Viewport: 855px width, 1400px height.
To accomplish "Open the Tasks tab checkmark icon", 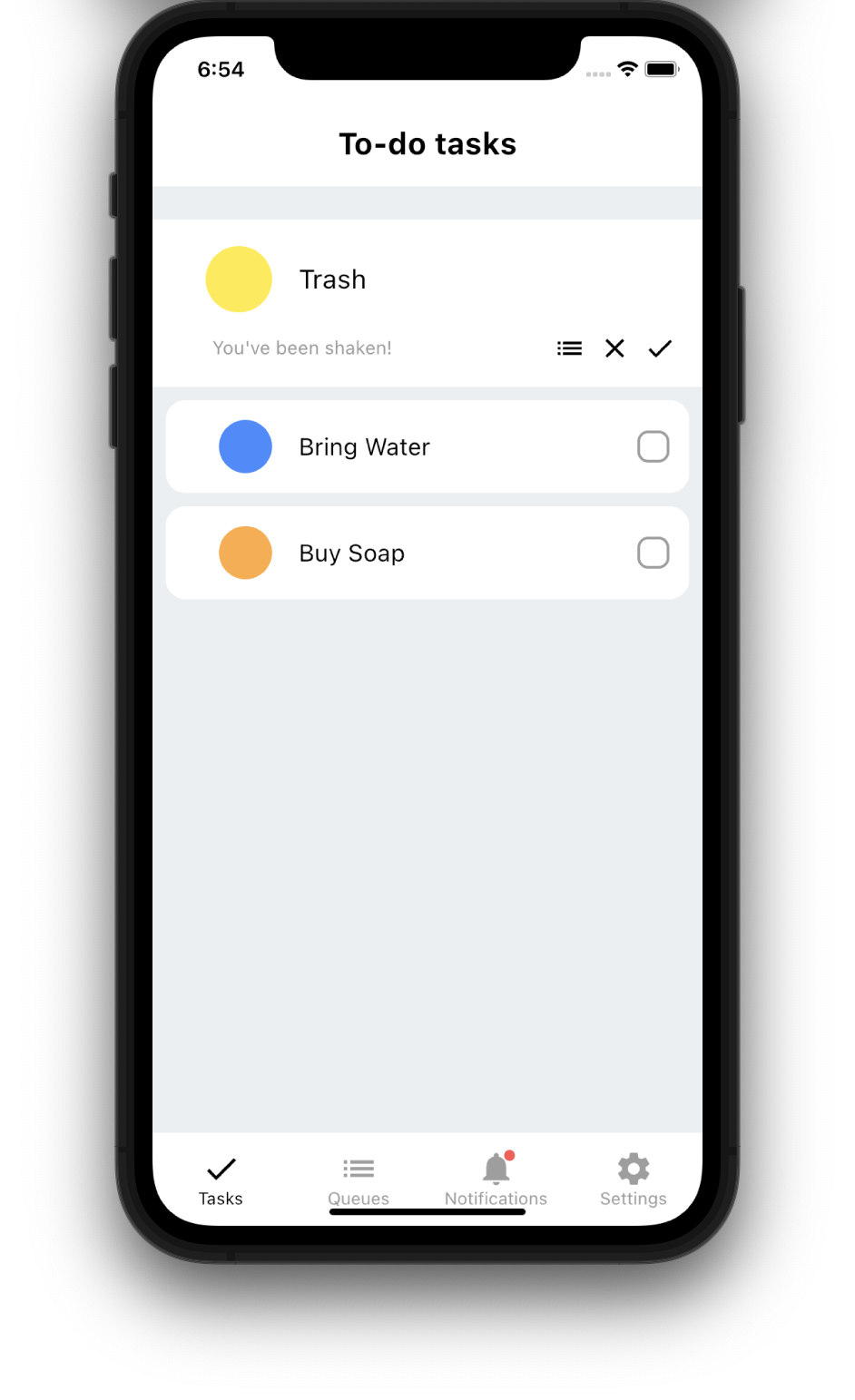I will tap(221, 1168).
